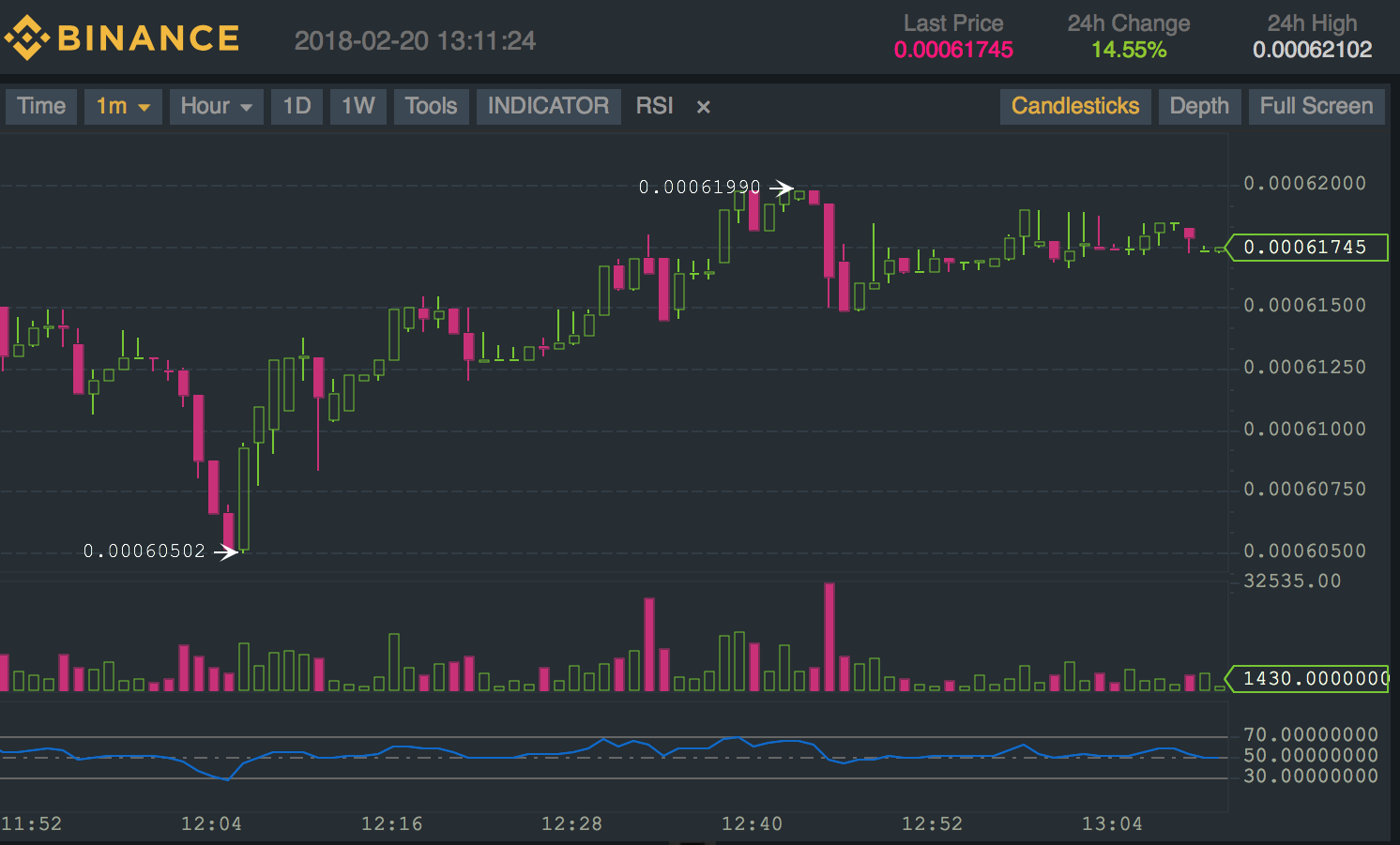This screenshot has width=1400, height=845.
Task: Click the 13:04 time axis label
Action: coord(1112,824)
